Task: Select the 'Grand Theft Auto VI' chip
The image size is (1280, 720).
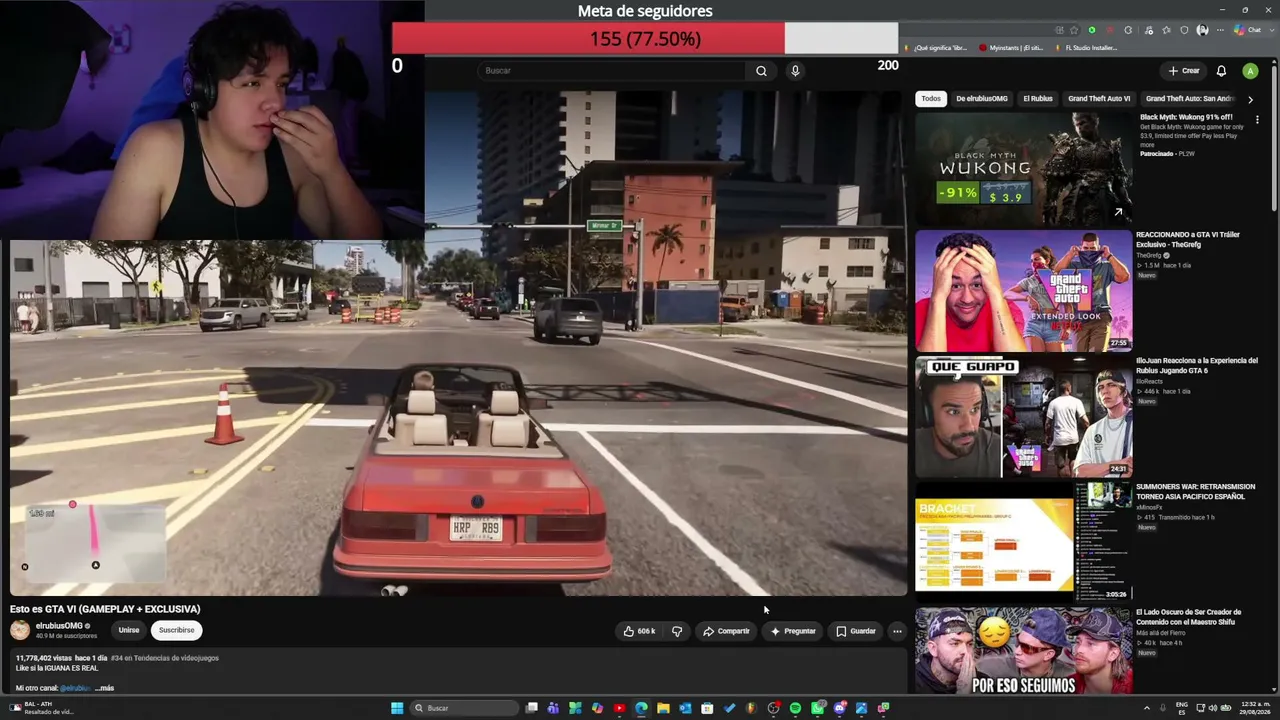Action: pyautogui.click(x=1099, y=99)
